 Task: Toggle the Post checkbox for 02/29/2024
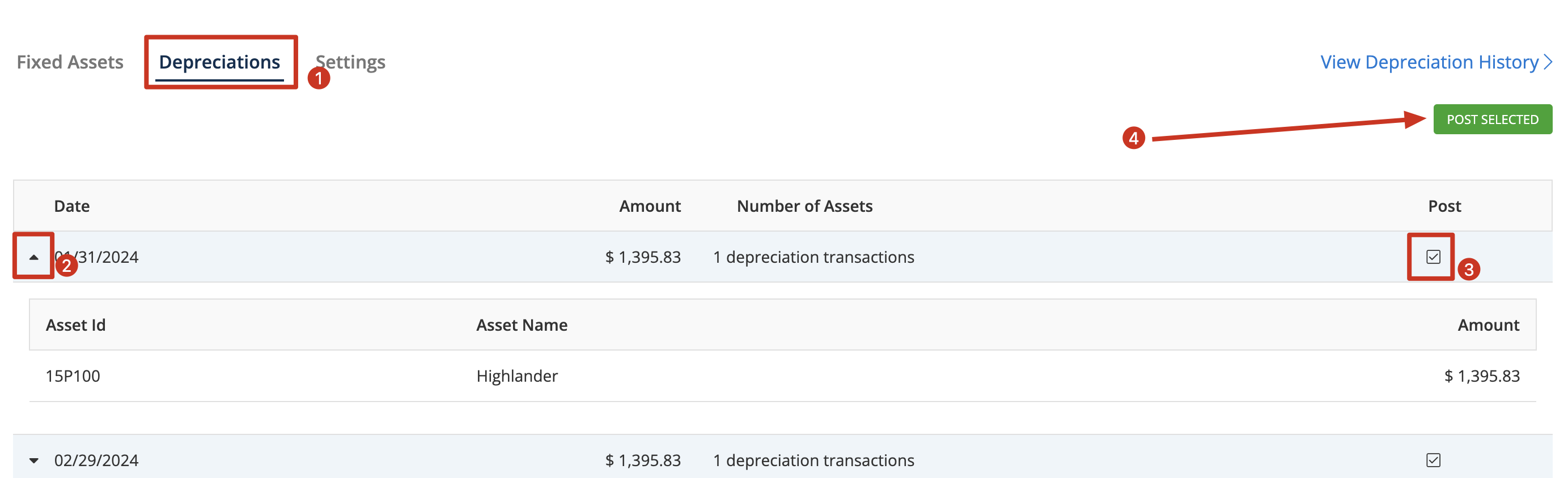pos(1433,460)
